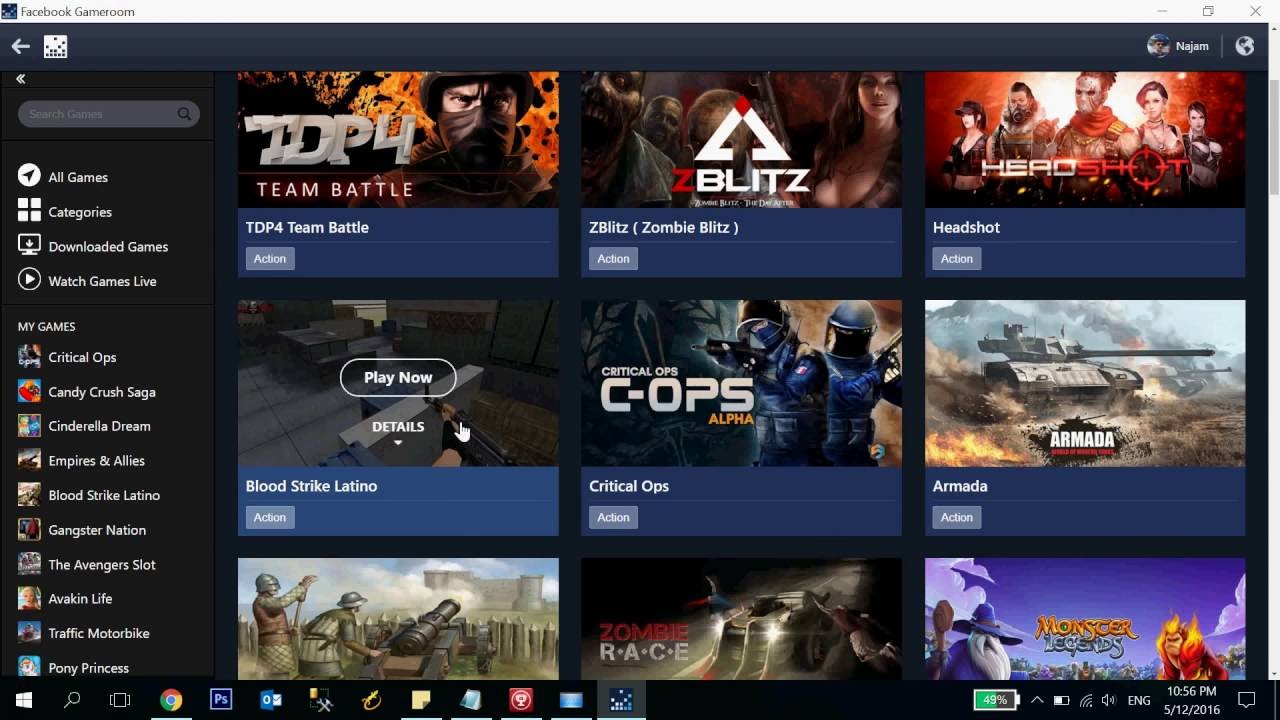The height and width of the screenshot is (720, 1280).
Task: Open Outlook from the taskbar
Action: click(x=271, y=700)
